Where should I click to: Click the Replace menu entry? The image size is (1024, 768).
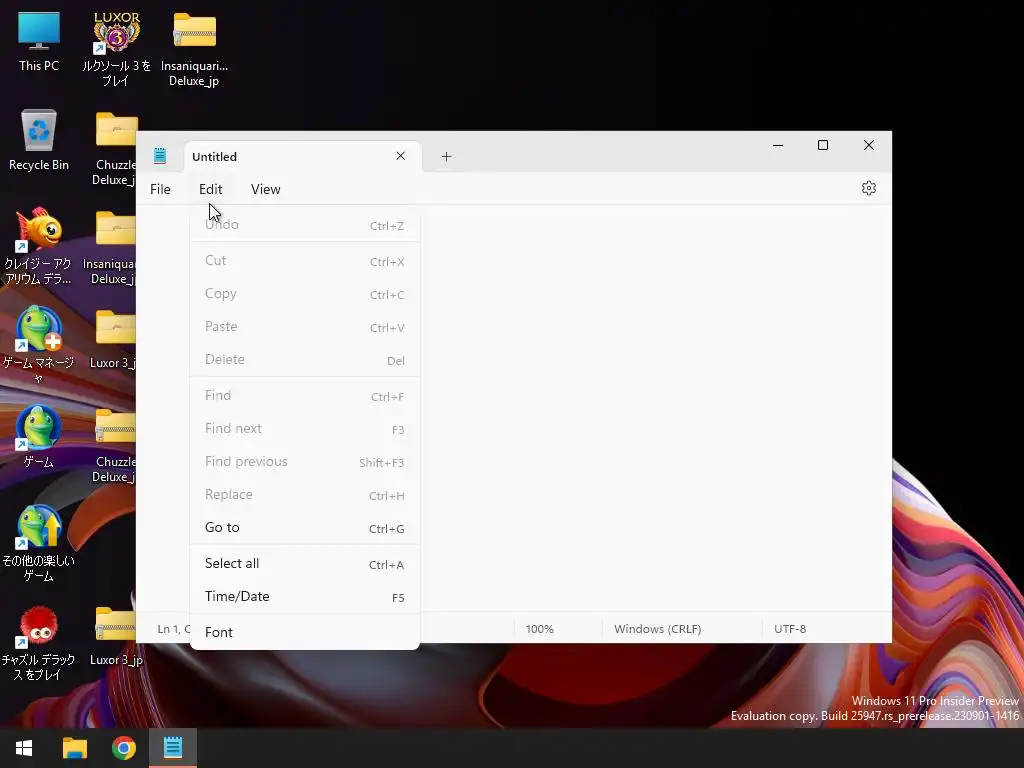304,495
